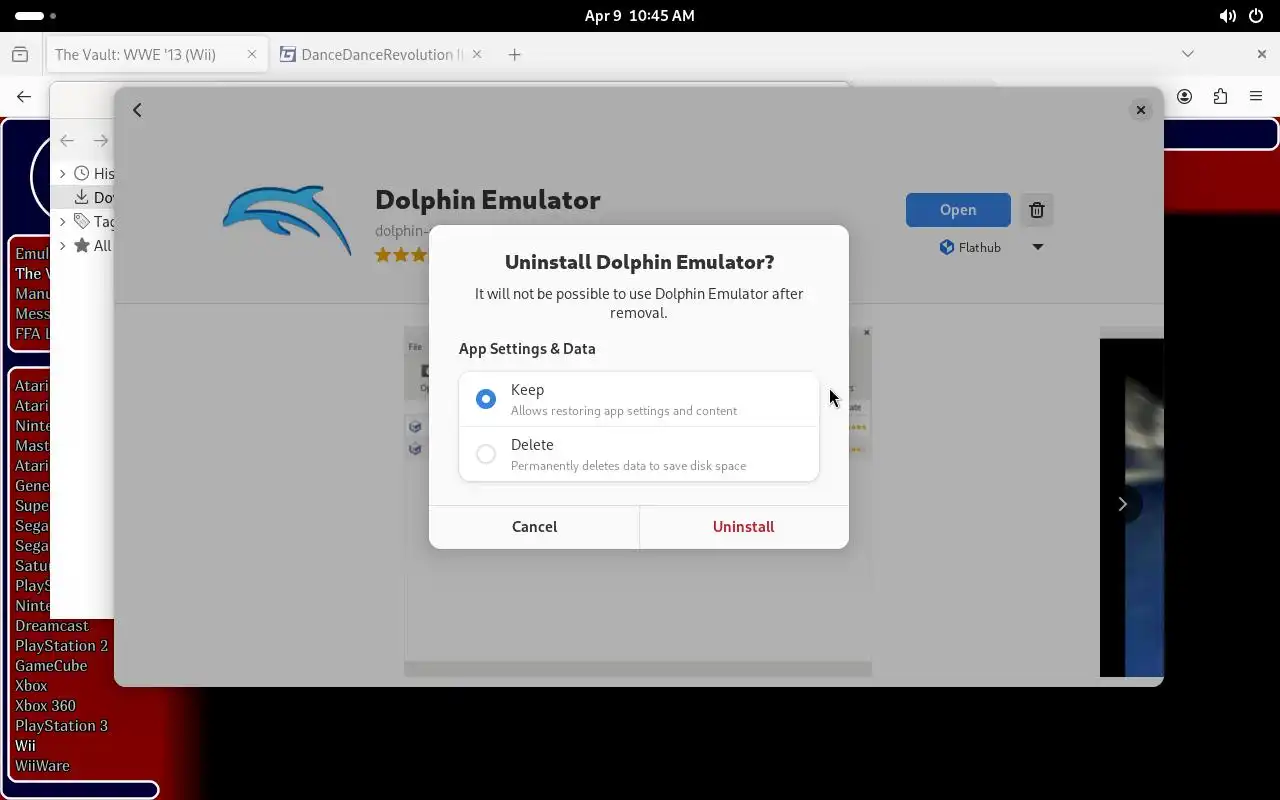Open the system volume icon in top bar
This screenshot has width=1280, height=800.
1227,16
